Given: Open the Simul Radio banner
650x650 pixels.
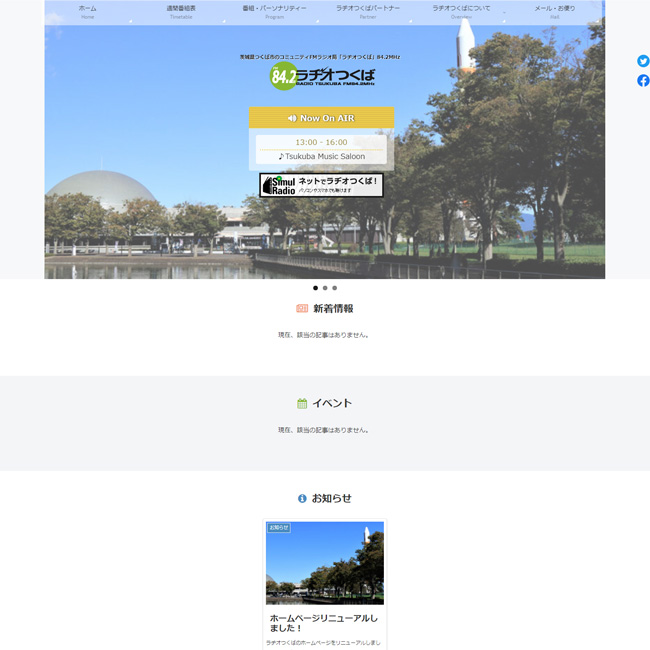Looking at the screenshot, I should [x=321, y=185].
